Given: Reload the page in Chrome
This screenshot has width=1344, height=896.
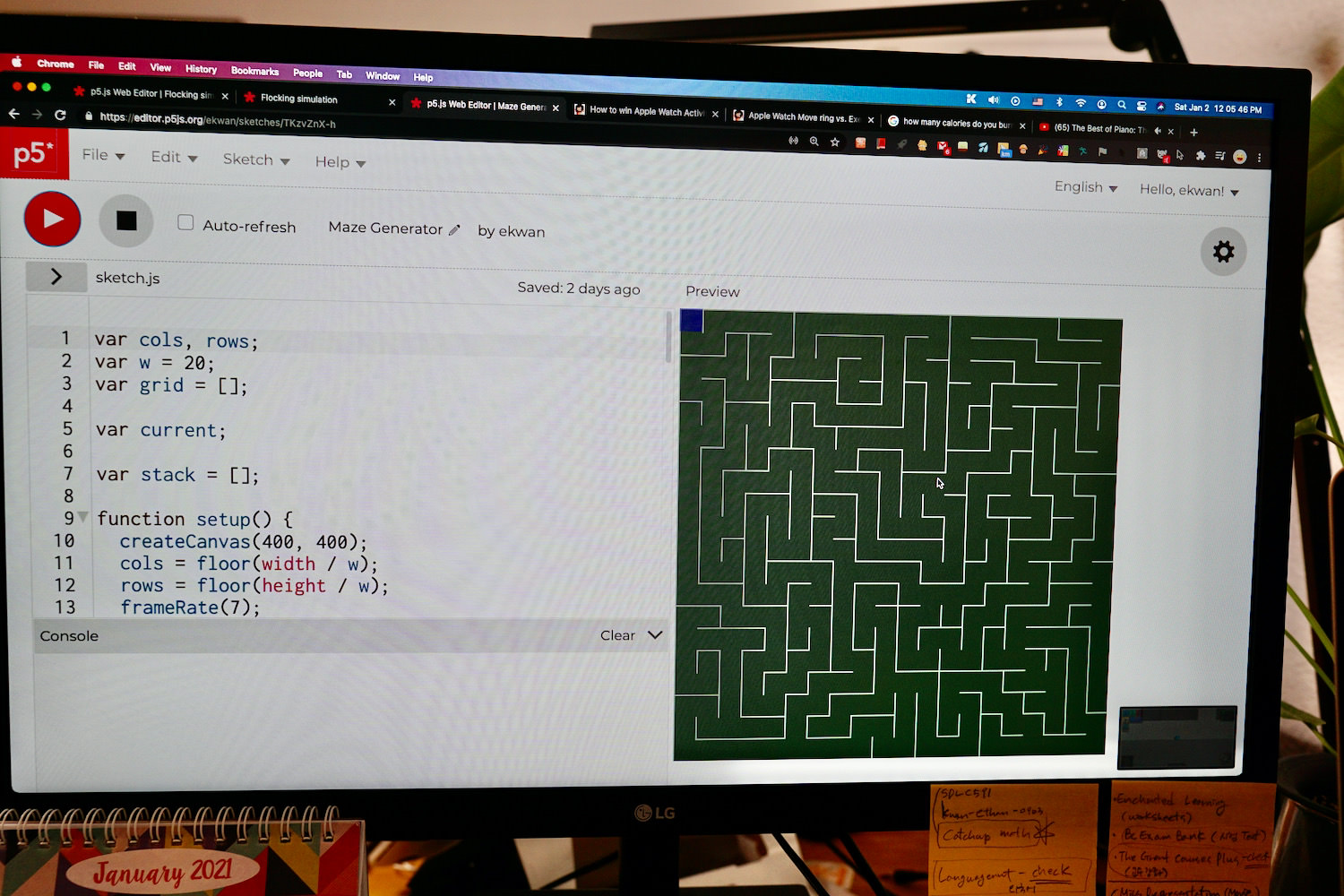Looking at the screenshot, I should coord(60,115).
